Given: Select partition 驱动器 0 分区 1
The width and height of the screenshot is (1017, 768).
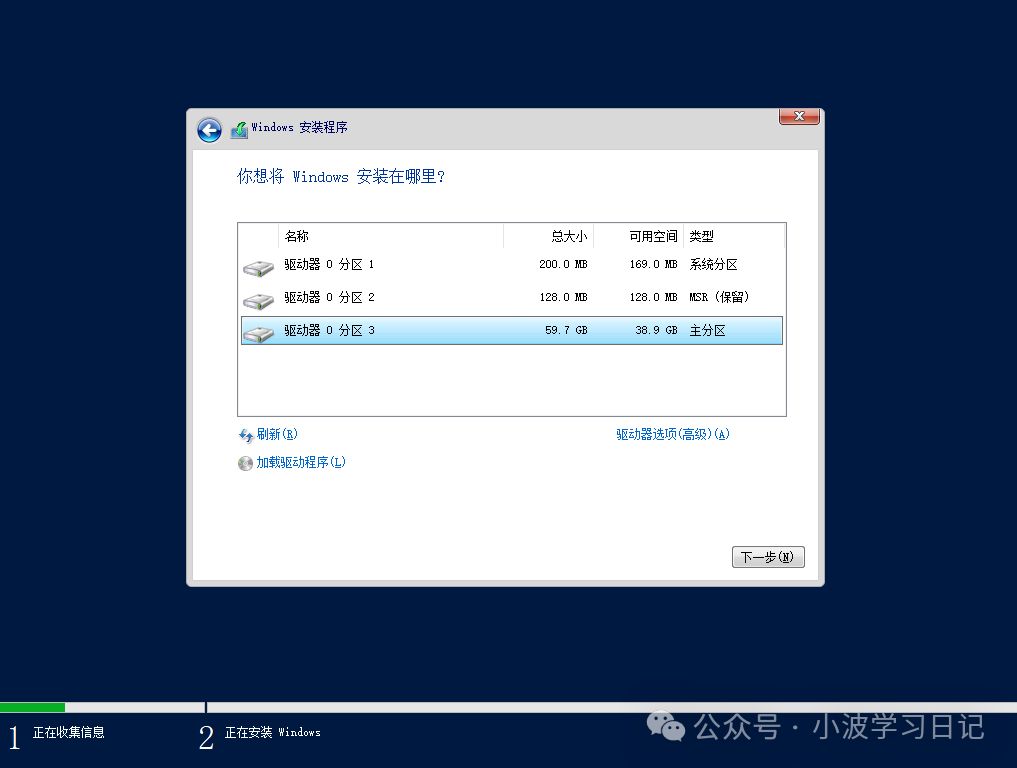Looking at the screenshot, I should click(400, 264).
